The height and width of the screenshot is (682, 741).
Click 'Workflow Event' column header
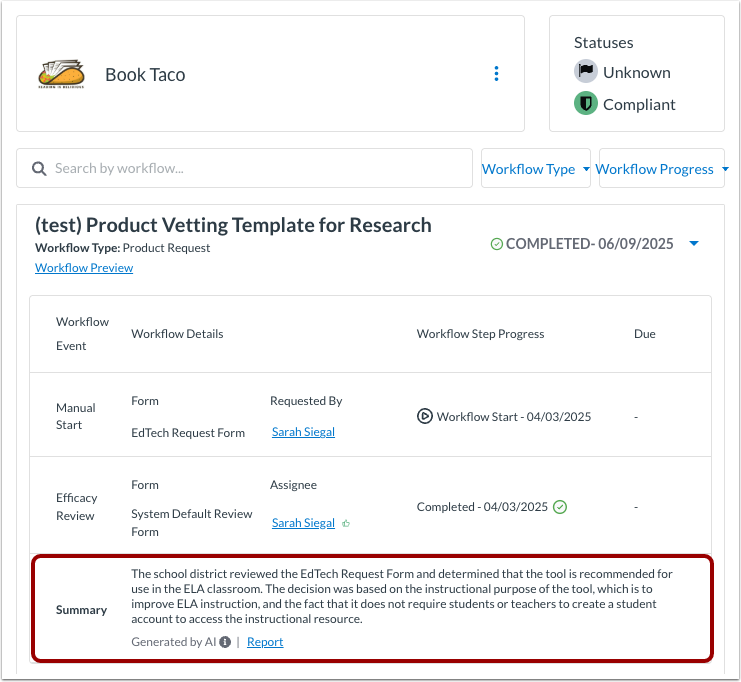coord(82,334)
